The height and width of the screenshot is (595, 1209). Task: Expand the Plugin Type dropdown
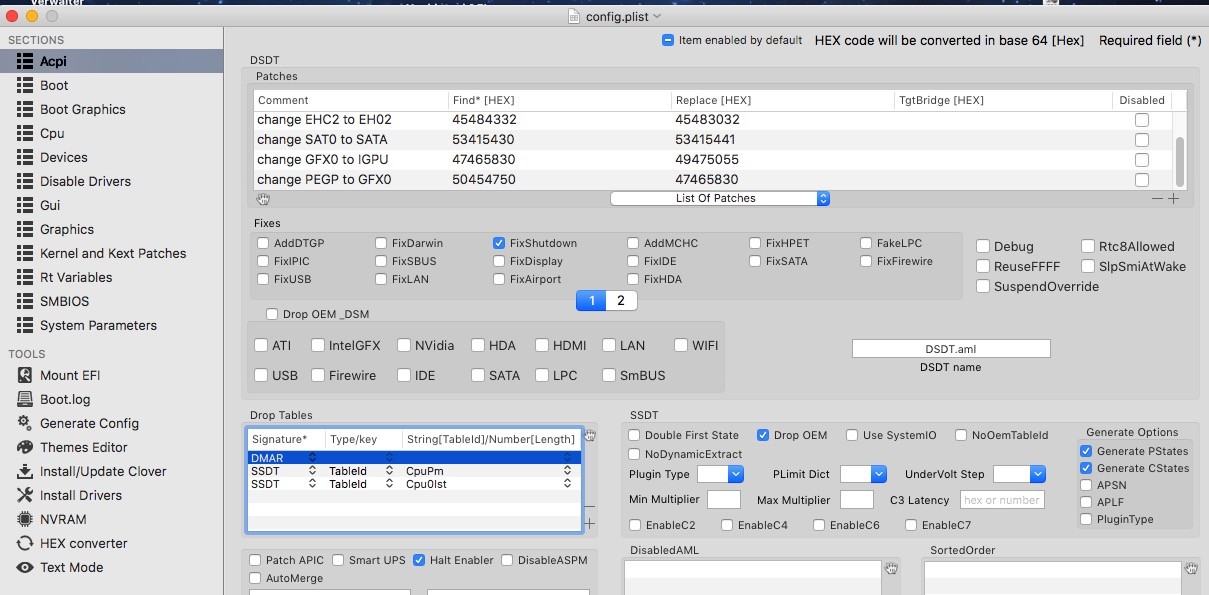coord(720,474)
